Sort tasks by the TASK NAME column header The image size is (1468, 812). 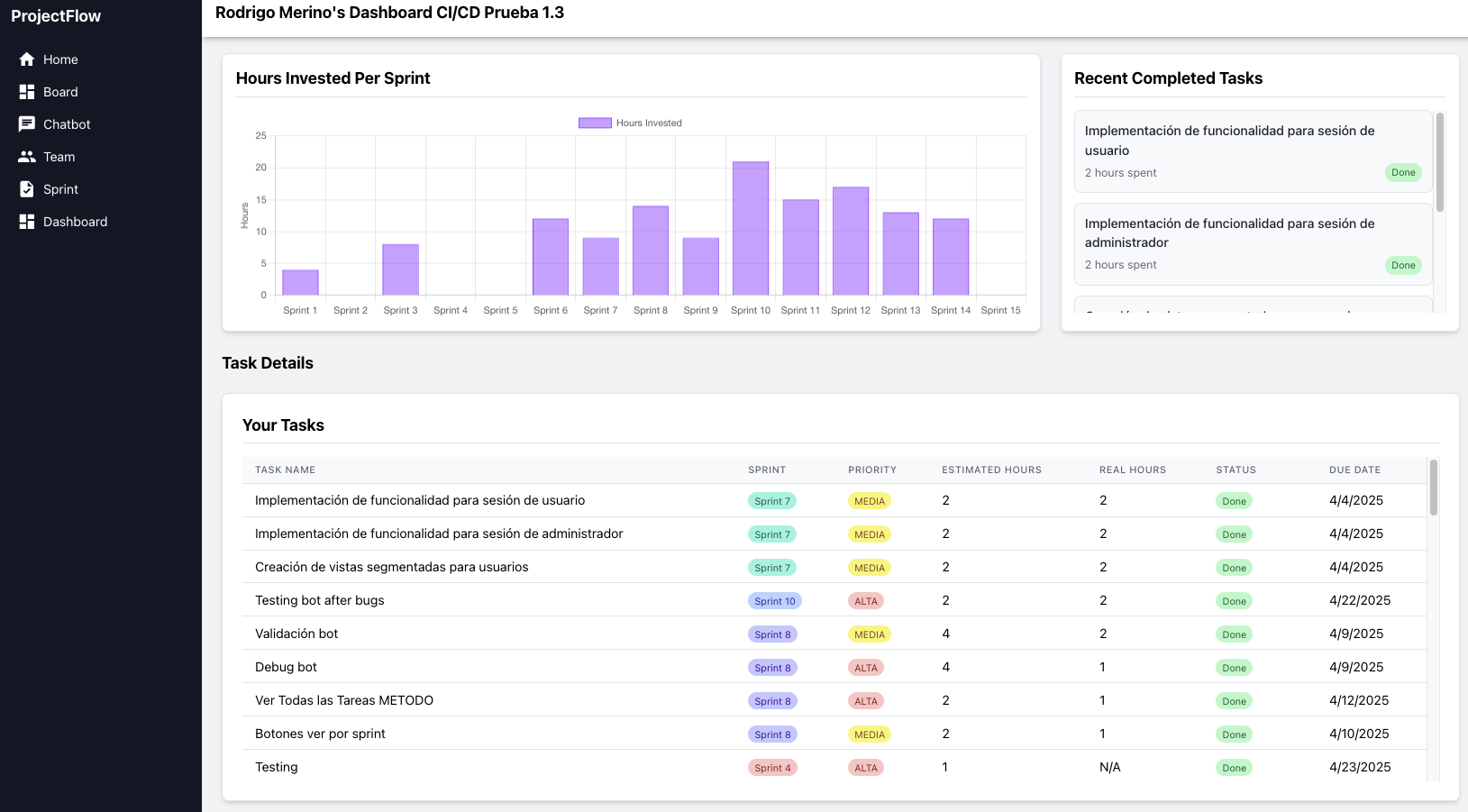(285, 470)
